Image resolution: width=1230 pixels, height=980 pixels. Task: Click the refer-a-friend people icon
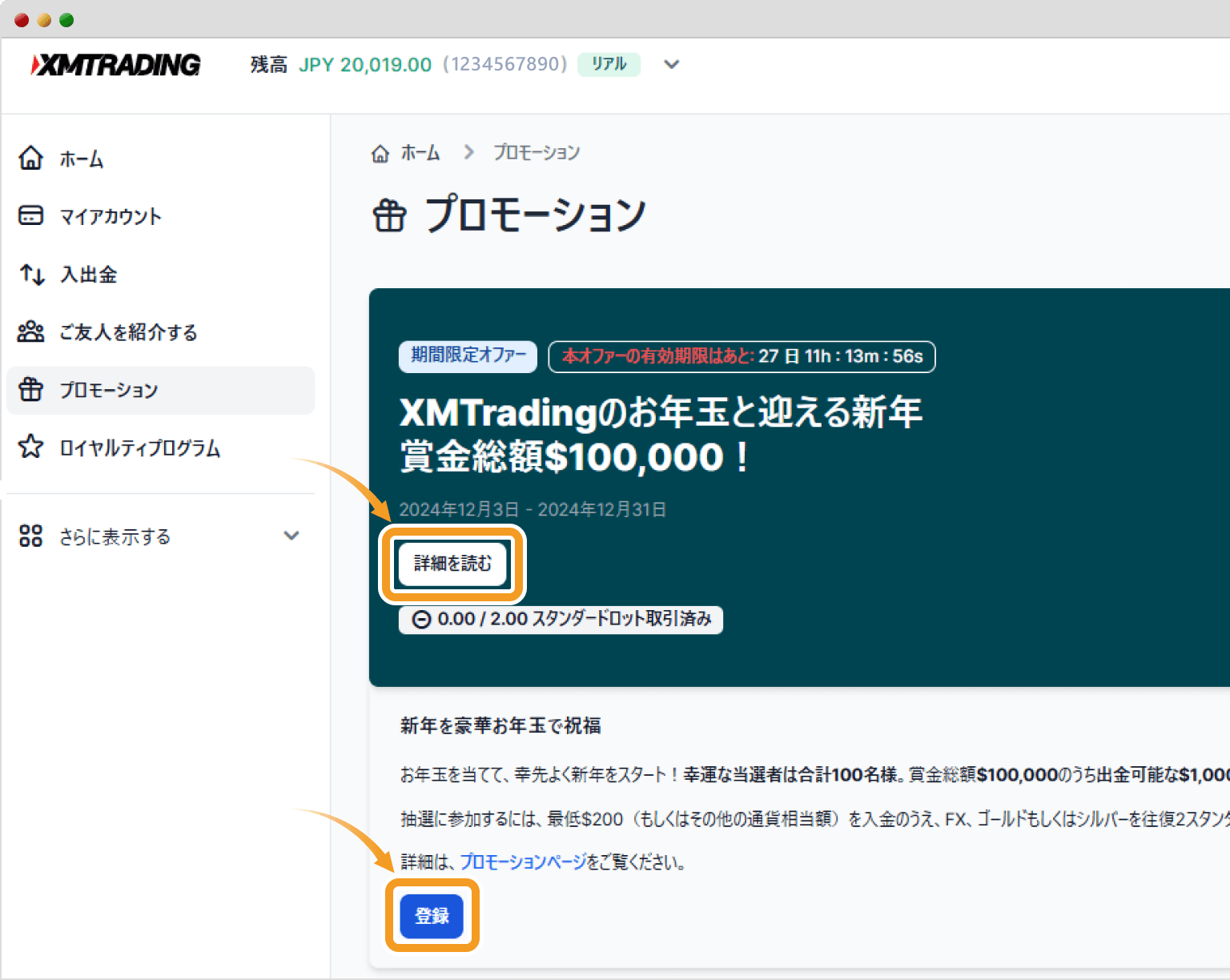[x=30, y=331]
